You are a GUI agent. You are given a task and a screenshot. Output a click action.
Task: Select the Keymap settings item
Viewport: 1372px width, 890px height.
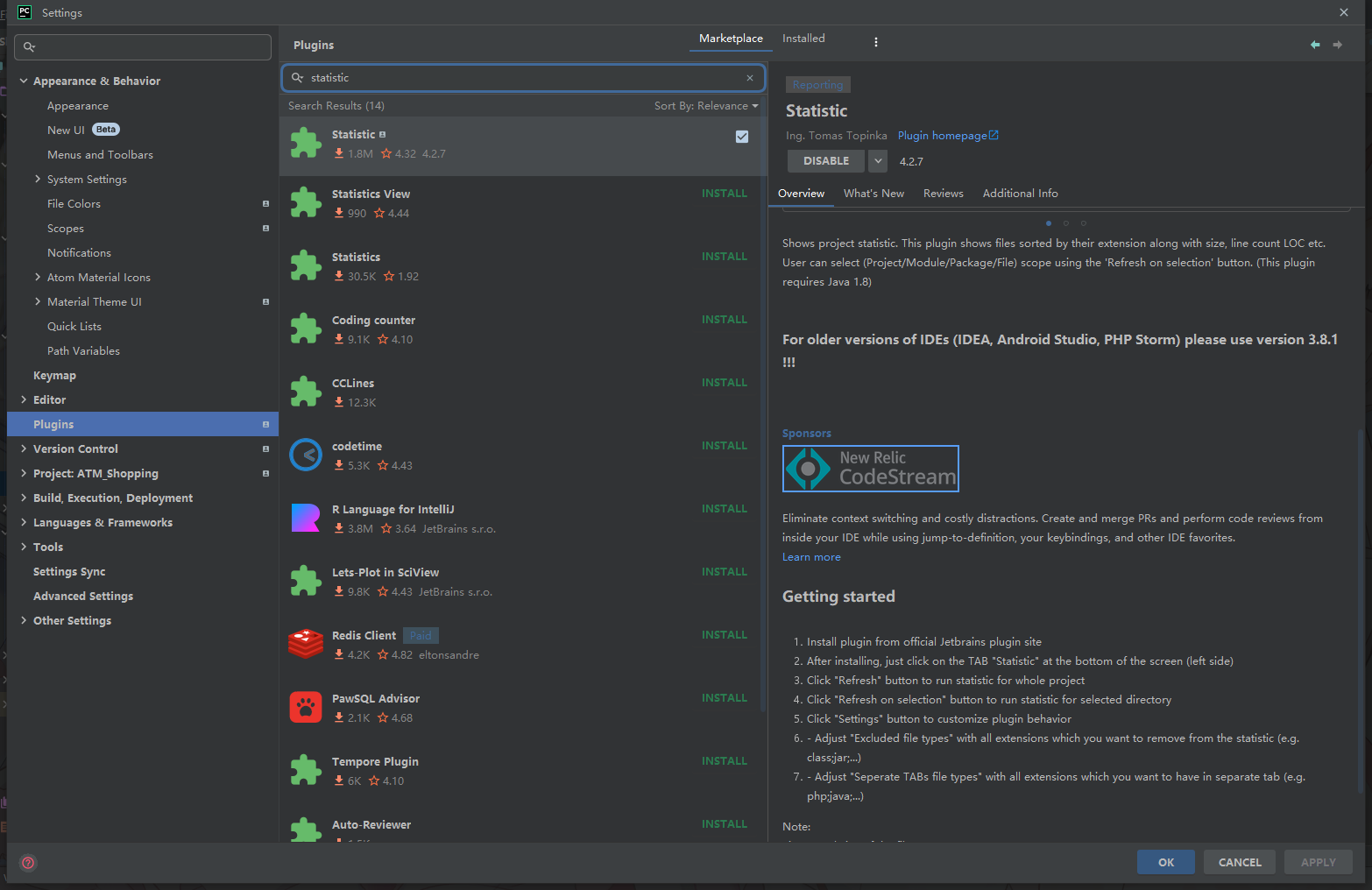pyautogui.click(x=54, y=375)
